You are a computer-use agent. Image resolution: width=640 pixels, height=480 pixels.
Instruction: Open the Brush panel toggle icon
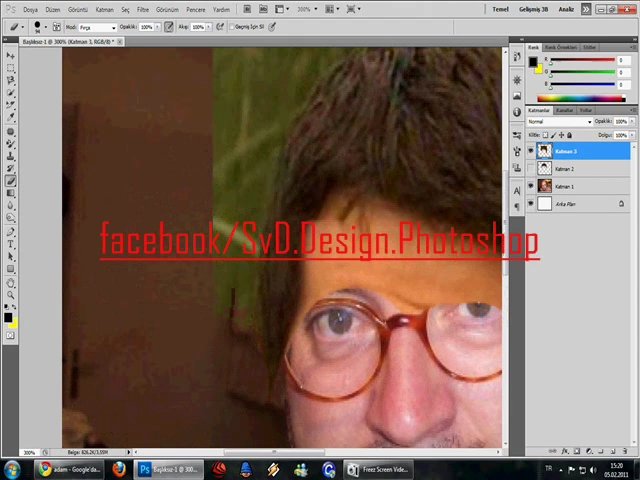point(56,27)
